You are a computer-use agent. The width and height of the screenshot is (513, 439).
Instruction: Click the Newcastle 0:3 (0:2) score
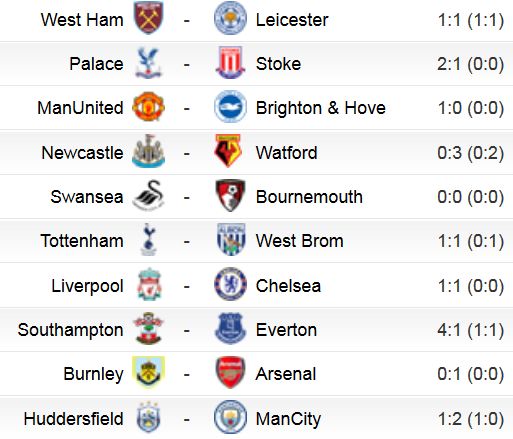pos(470,153)
